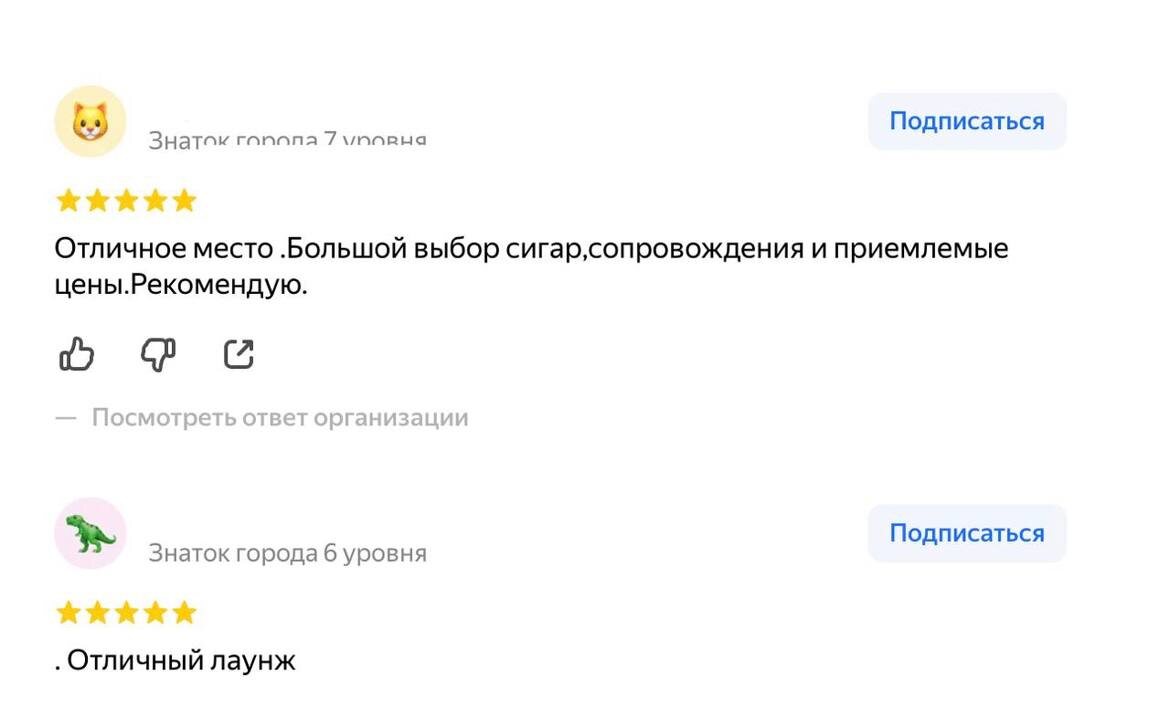Subscribe to the cat-avatar reviewer
The image size is (1170, 722).
pyautogui.click(x=966, y=122)
